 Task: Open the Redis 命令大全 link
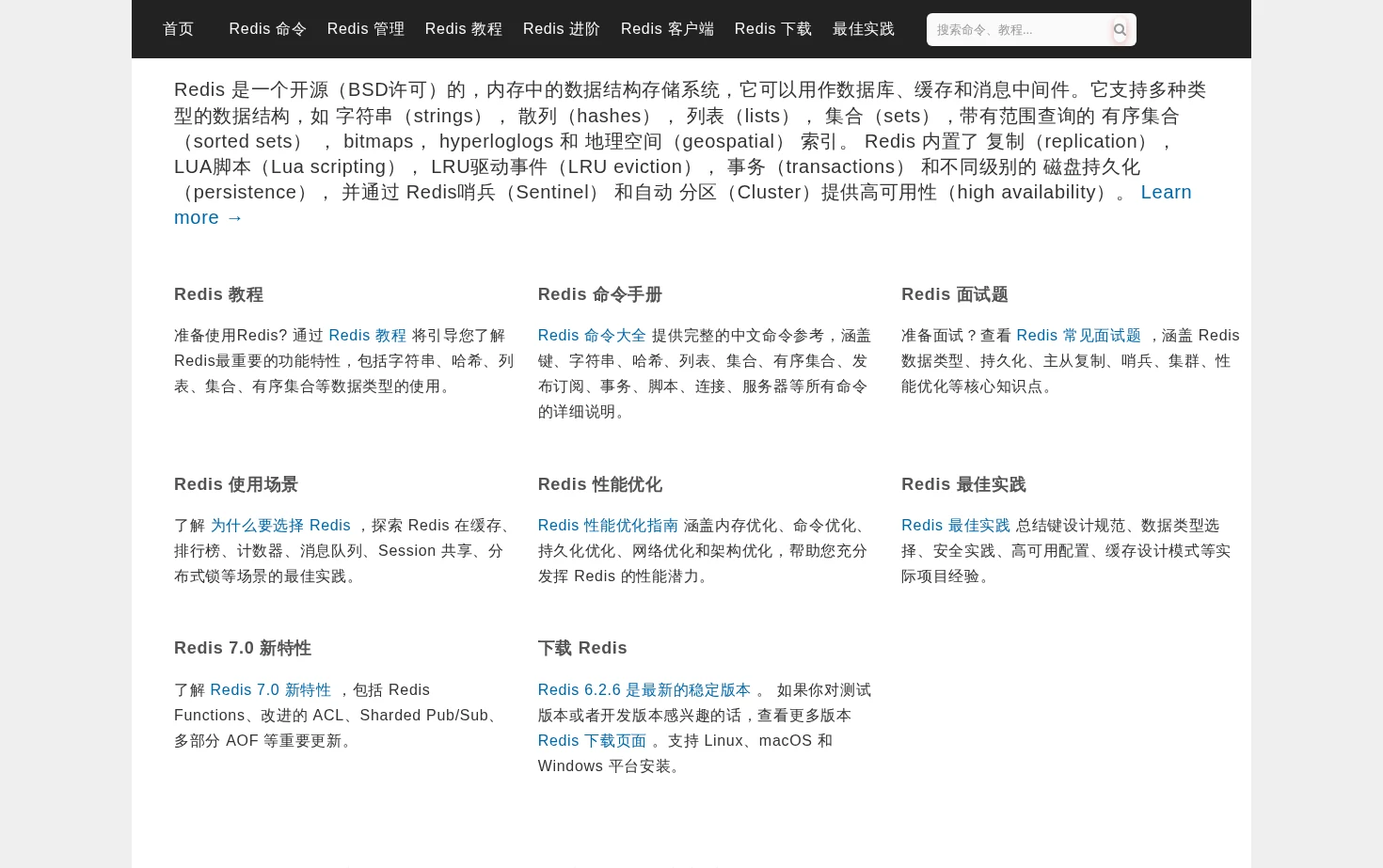[x=593, y=336]
